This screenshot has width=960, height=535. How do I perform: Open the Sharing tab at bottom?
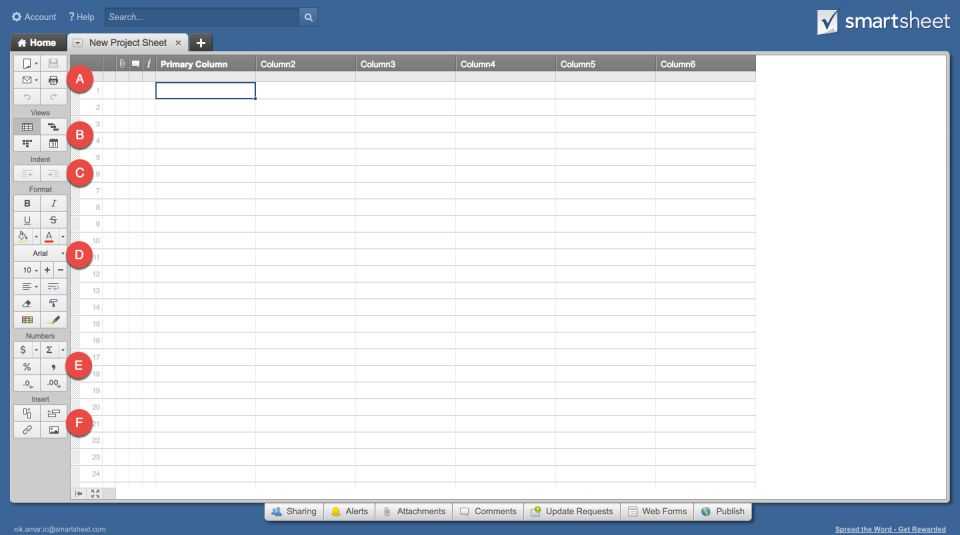(x=293, y=511)
